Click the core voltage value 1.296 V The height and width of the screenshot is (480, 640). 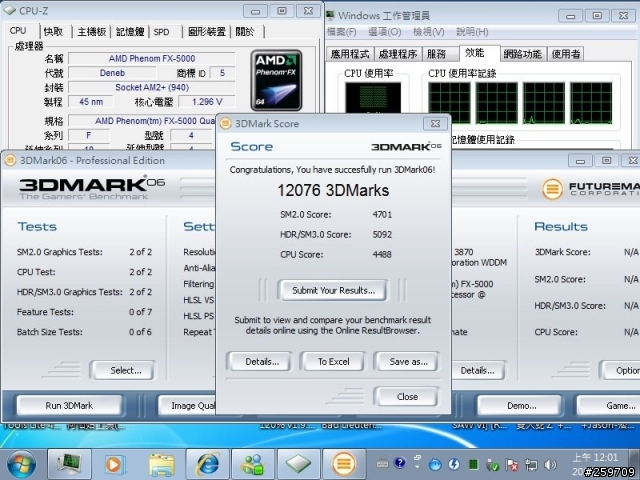(x=207, y=102)
